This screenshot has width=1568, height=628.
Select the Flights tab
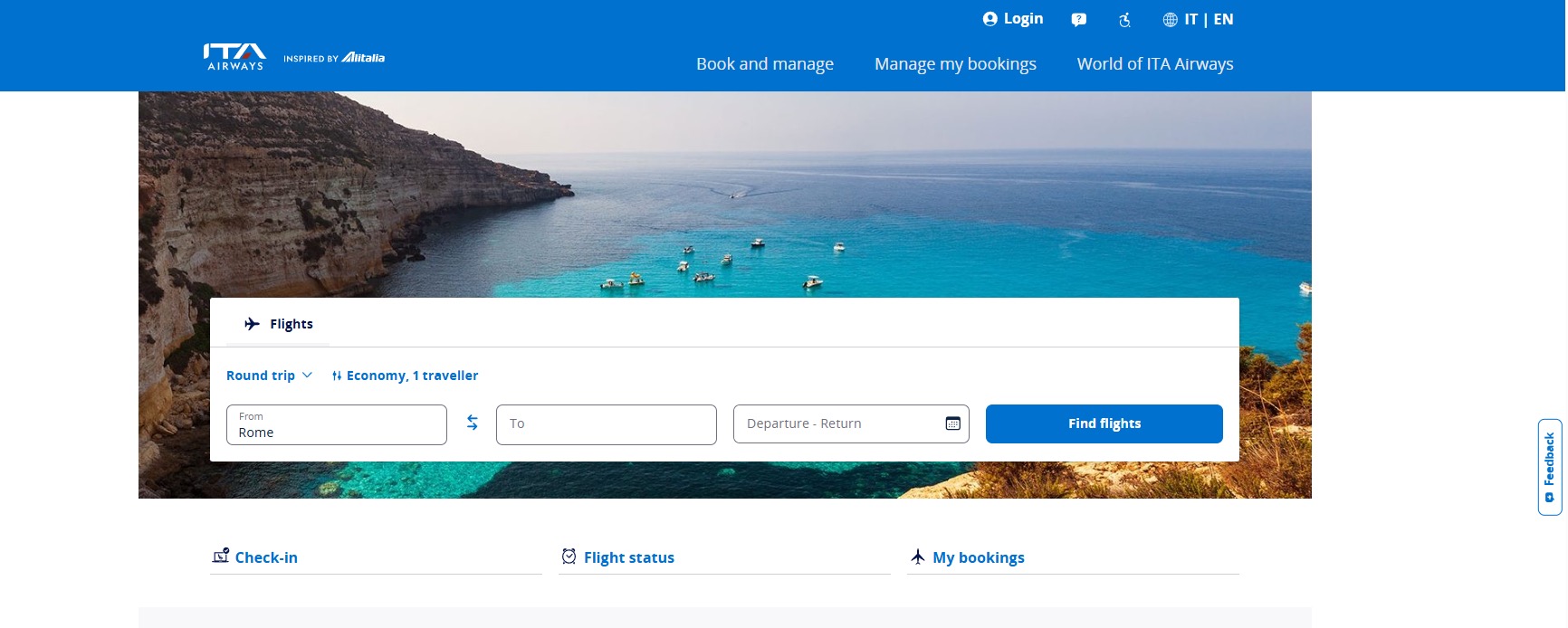279,324
